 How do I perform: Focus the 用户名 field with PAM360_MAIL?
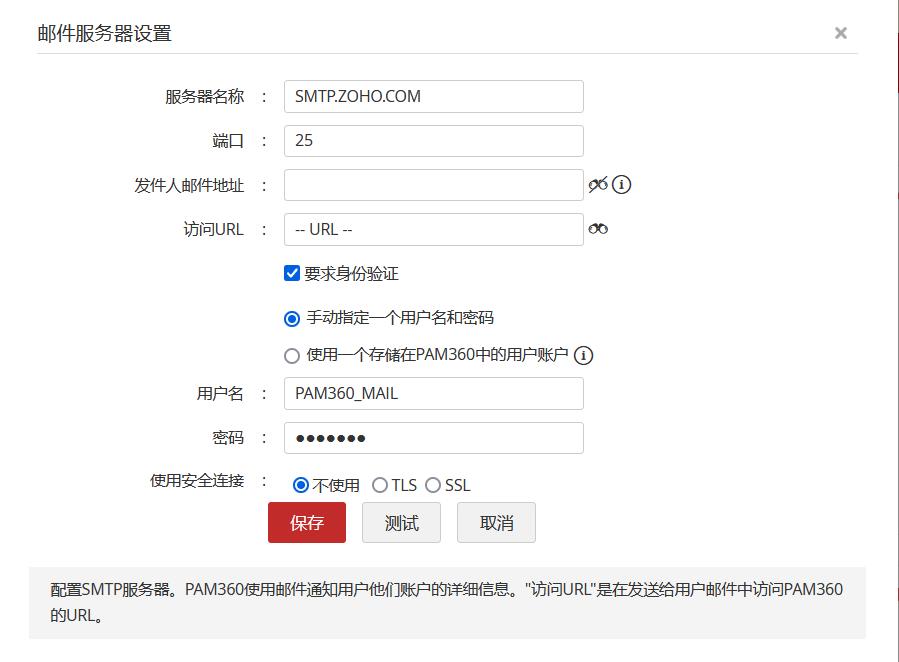click(433, 393)
